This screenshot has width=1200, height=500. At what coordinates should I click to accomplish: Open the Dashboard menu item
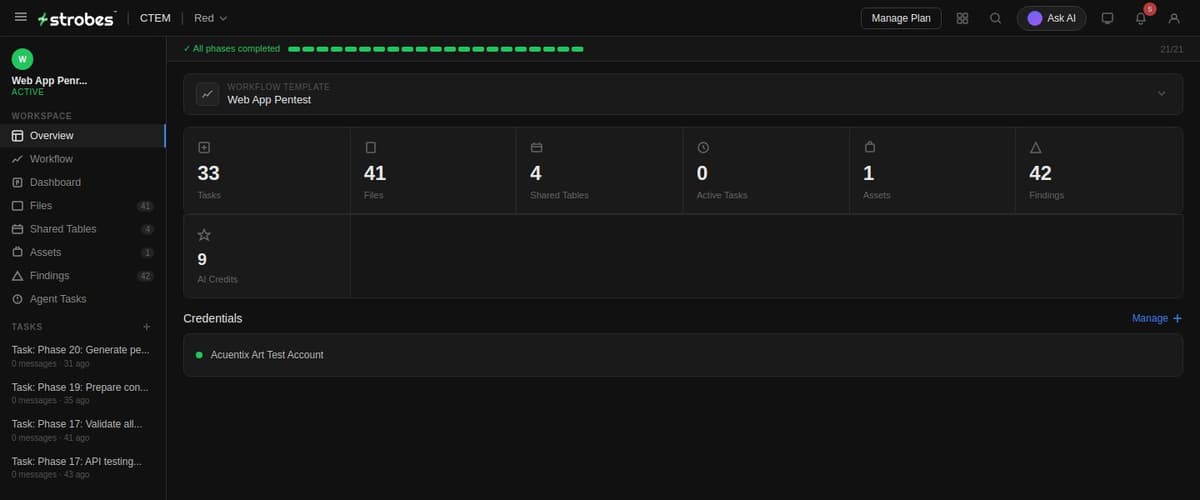coord(83,182)
